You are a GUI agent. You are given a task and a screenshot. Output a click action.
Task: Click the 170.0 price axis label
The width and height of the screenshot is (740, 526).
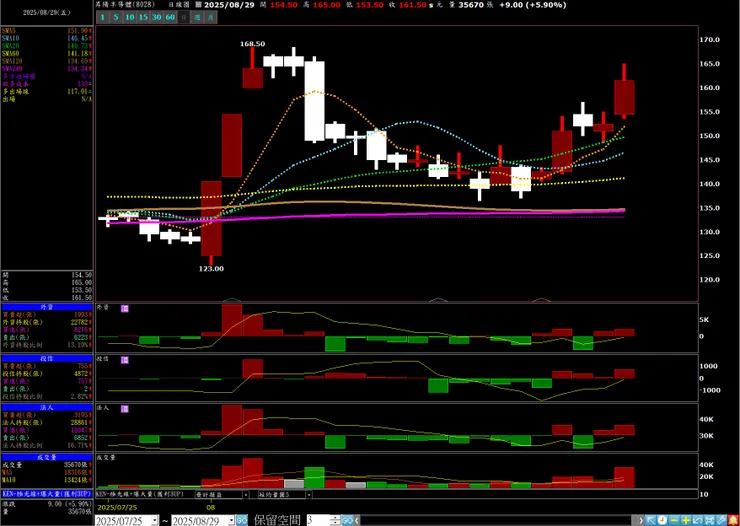pyautogui.click(x=710, y=40)
